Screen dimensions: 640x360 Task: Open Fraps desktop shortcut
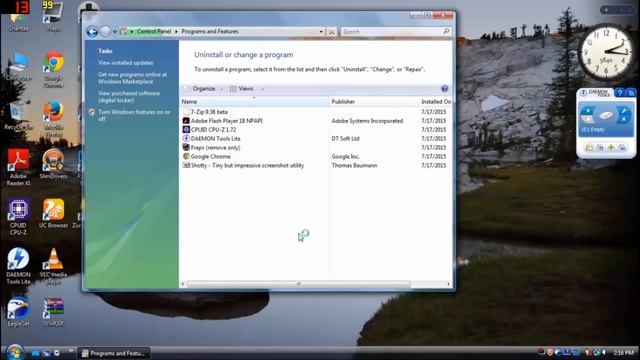[53, 17]
